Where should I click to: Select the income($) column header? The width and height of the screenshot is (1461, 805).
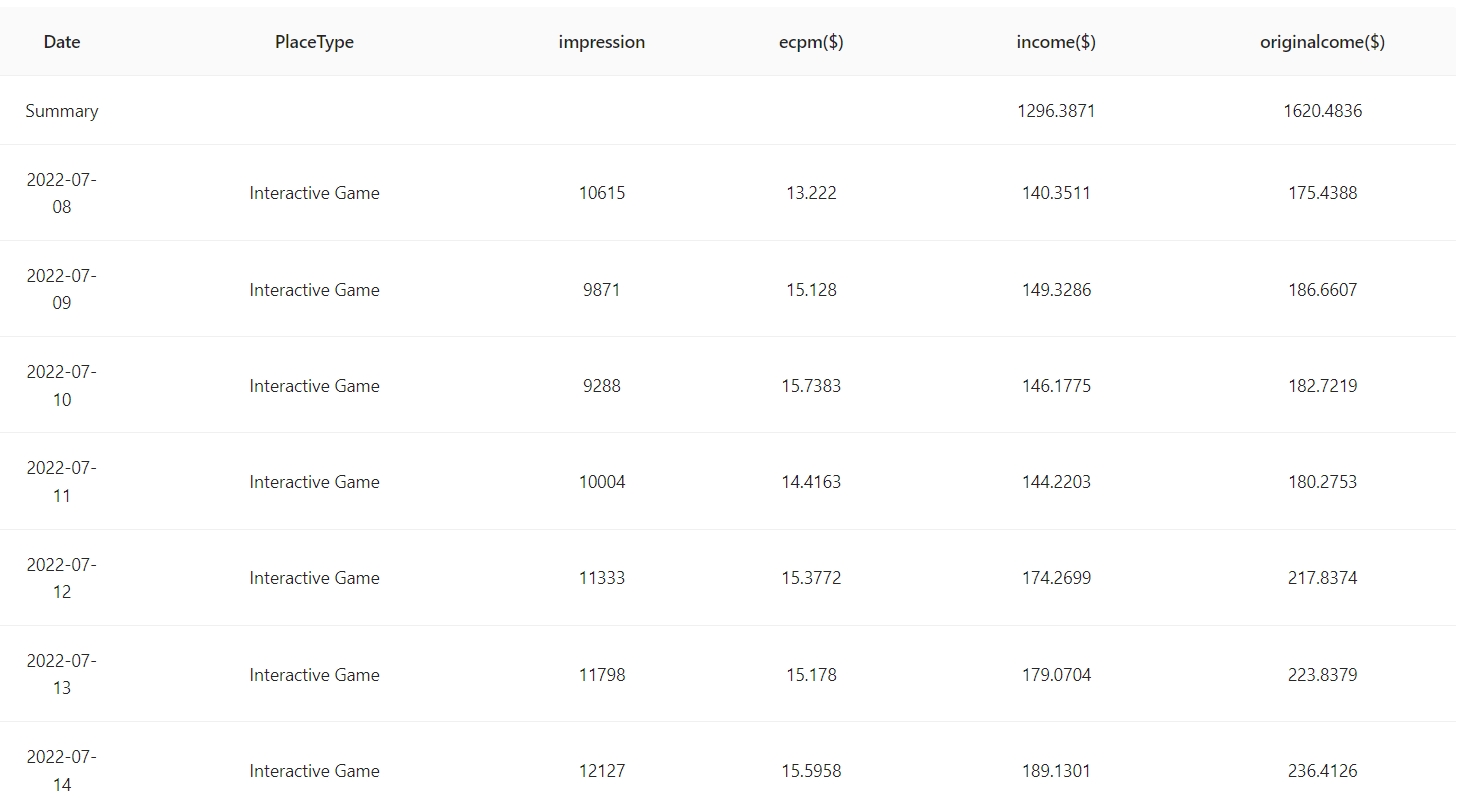[1056, 42]
